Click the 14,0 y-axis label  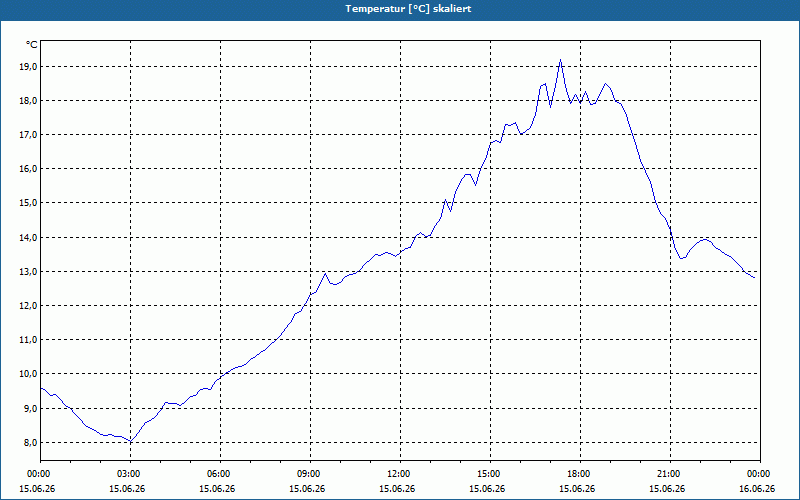coord(29,238)
